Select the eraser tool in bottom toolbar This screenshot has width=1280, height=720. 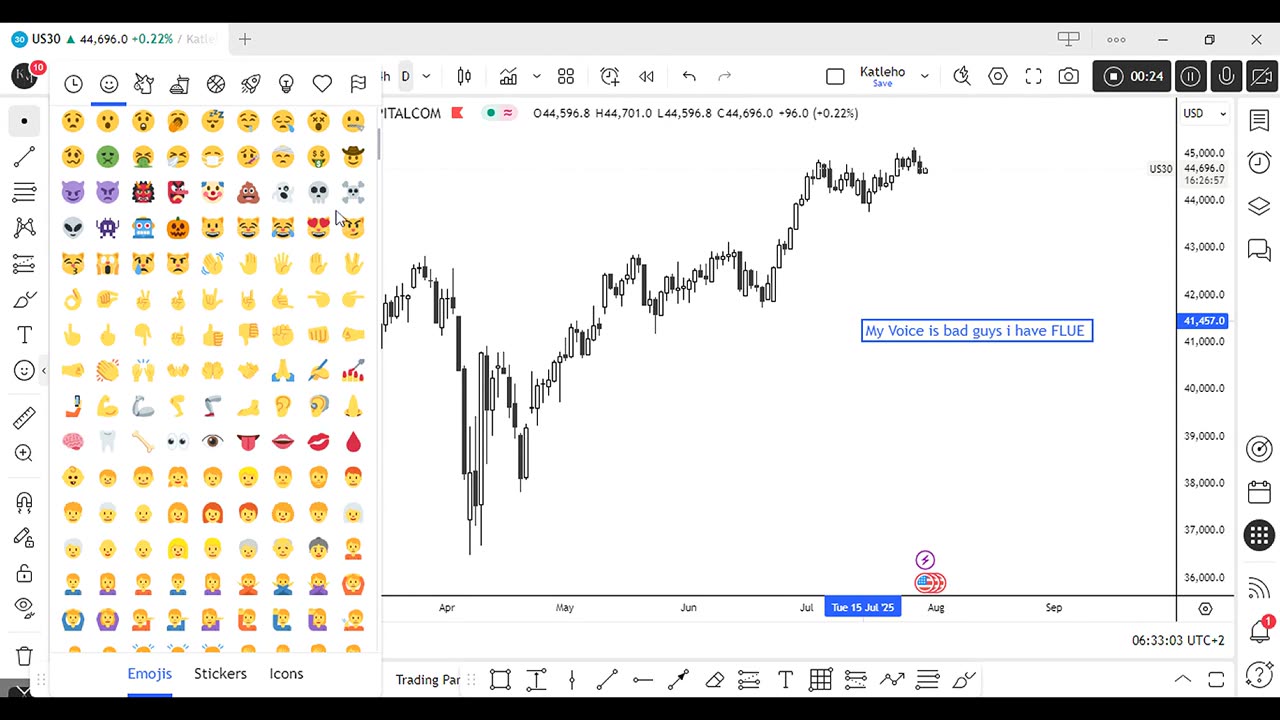tap(714, 680)
